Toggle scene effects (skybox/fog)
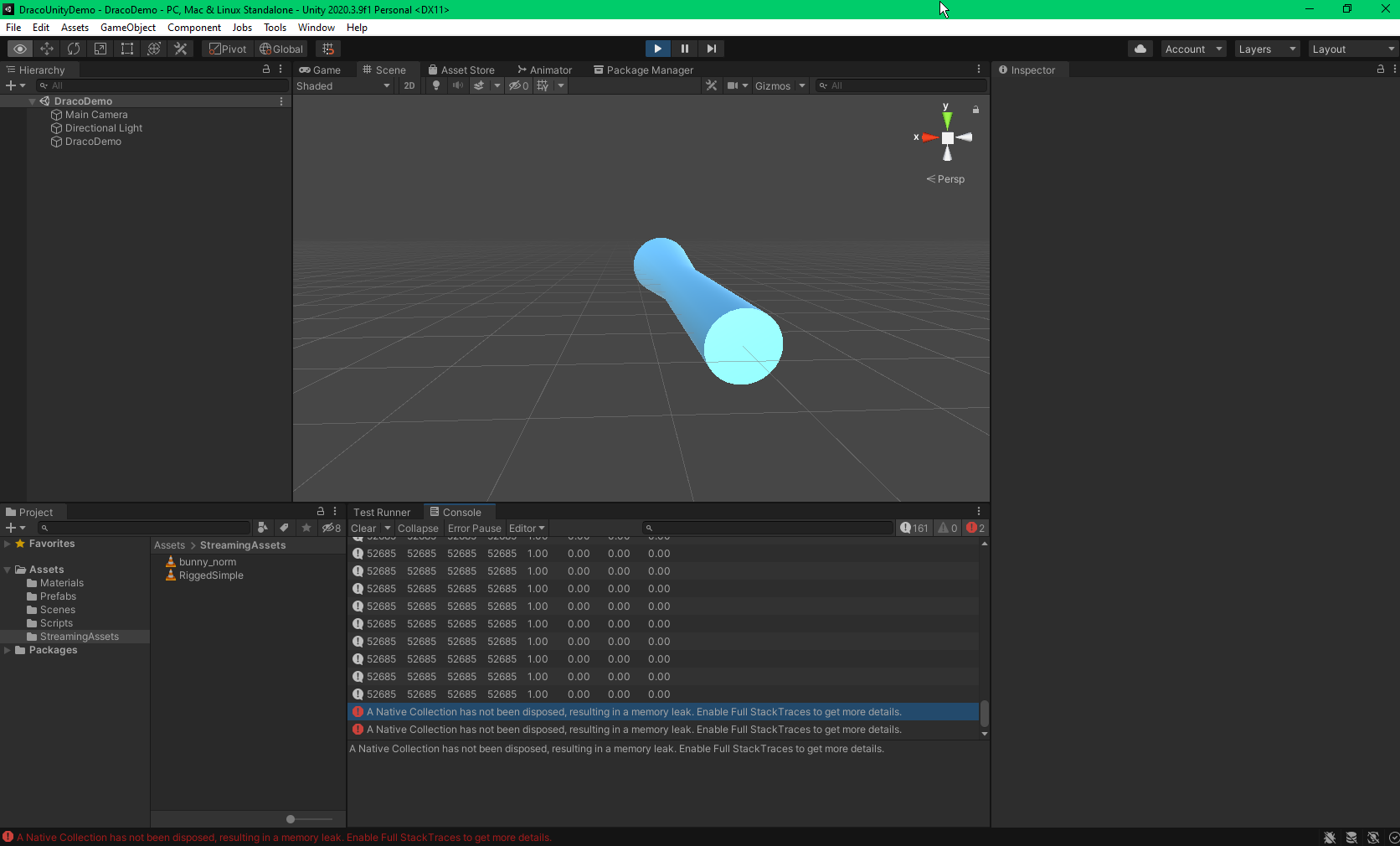Screen dimensions: 1400x846 (x=479, y=85)
